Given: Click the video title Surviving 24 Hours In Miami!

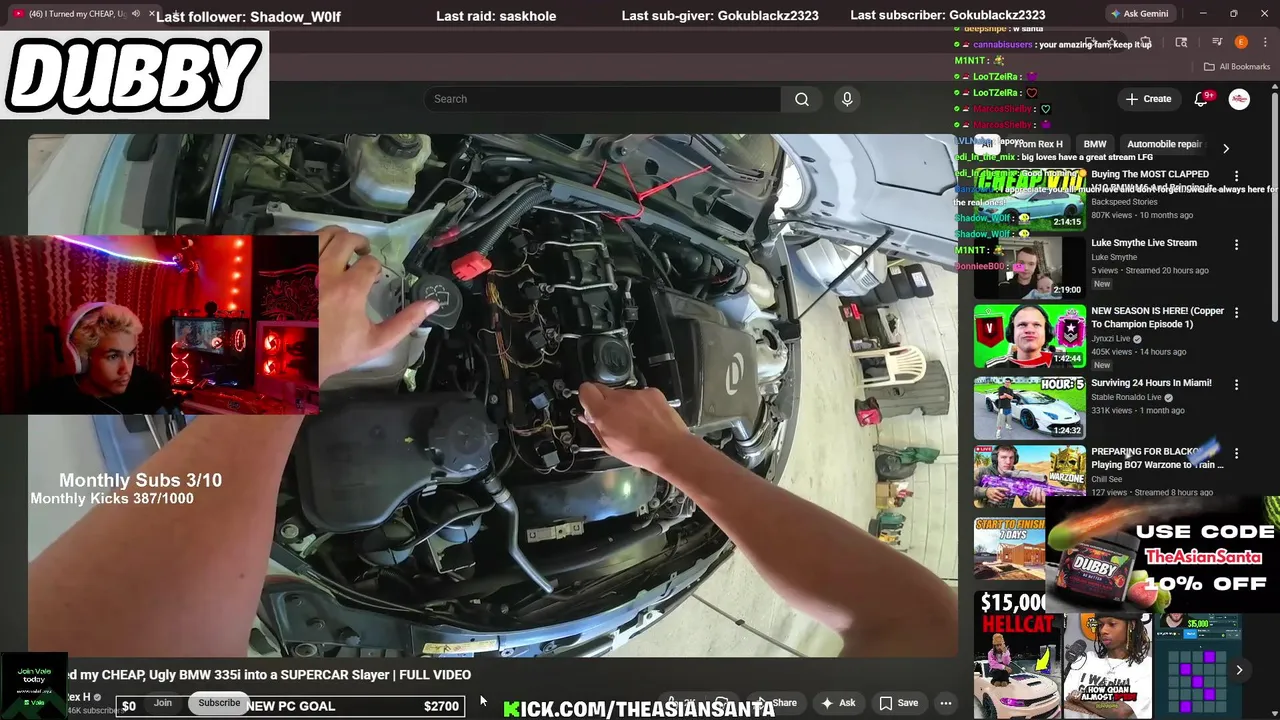Looking at the screenshot, I should click(1151, 383).
